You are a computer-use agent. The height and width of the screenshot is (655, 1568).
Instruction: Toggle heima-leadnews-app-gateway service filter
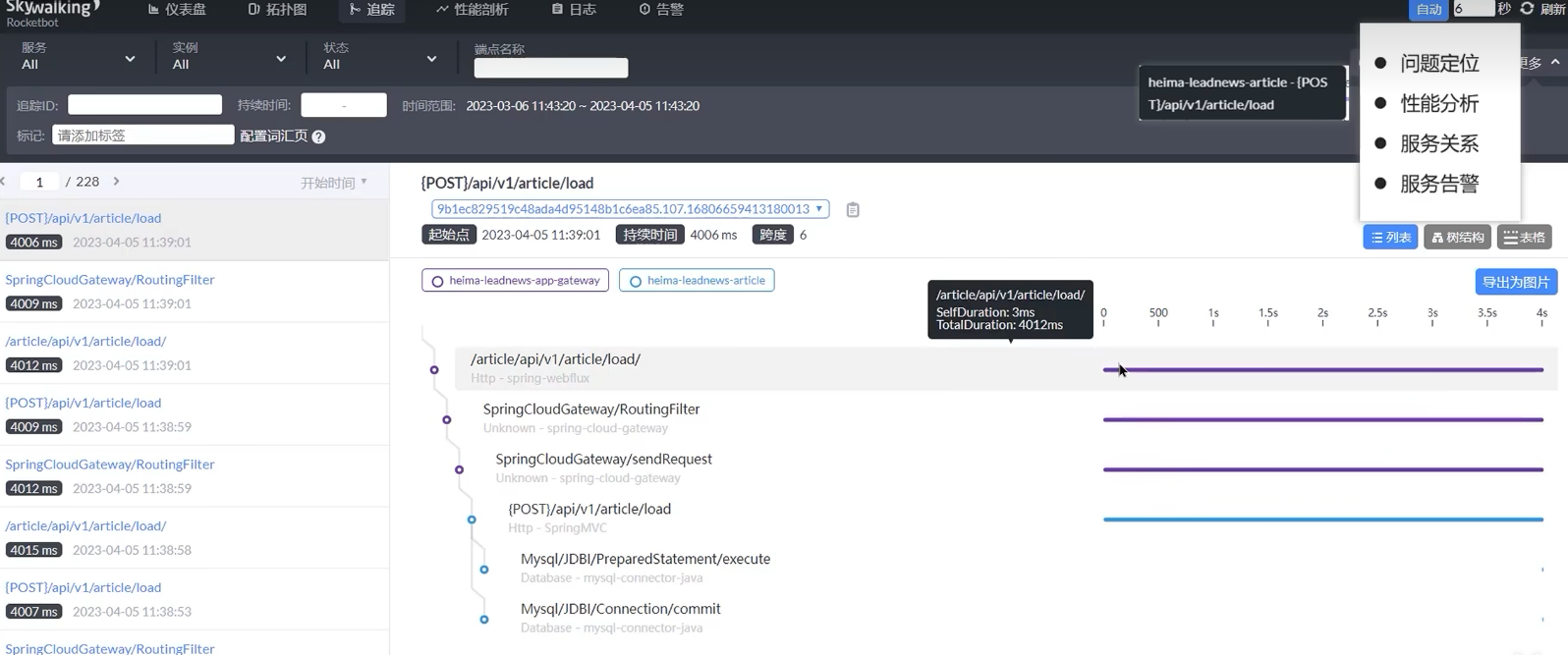515,280
